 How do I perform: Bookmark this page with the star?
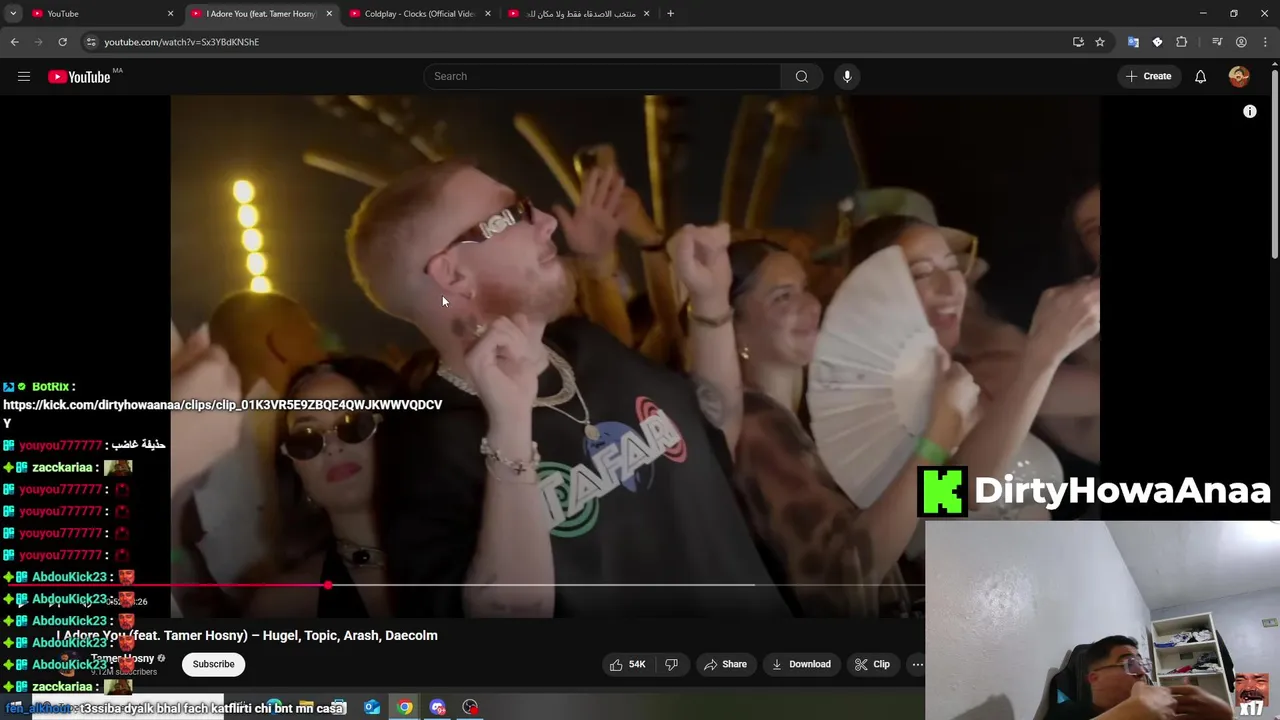tap(1100, 42)
